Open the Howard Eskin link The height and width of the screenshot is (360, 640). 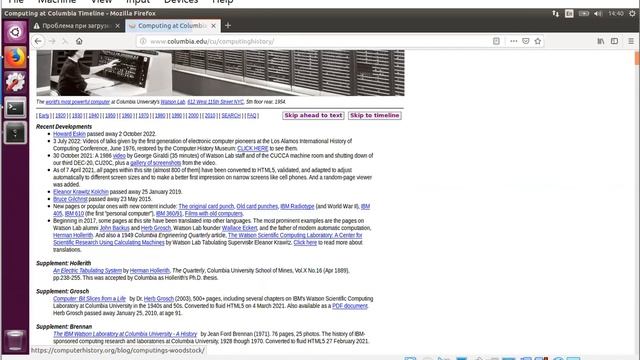pyautogui.click(x=69, y=134)
